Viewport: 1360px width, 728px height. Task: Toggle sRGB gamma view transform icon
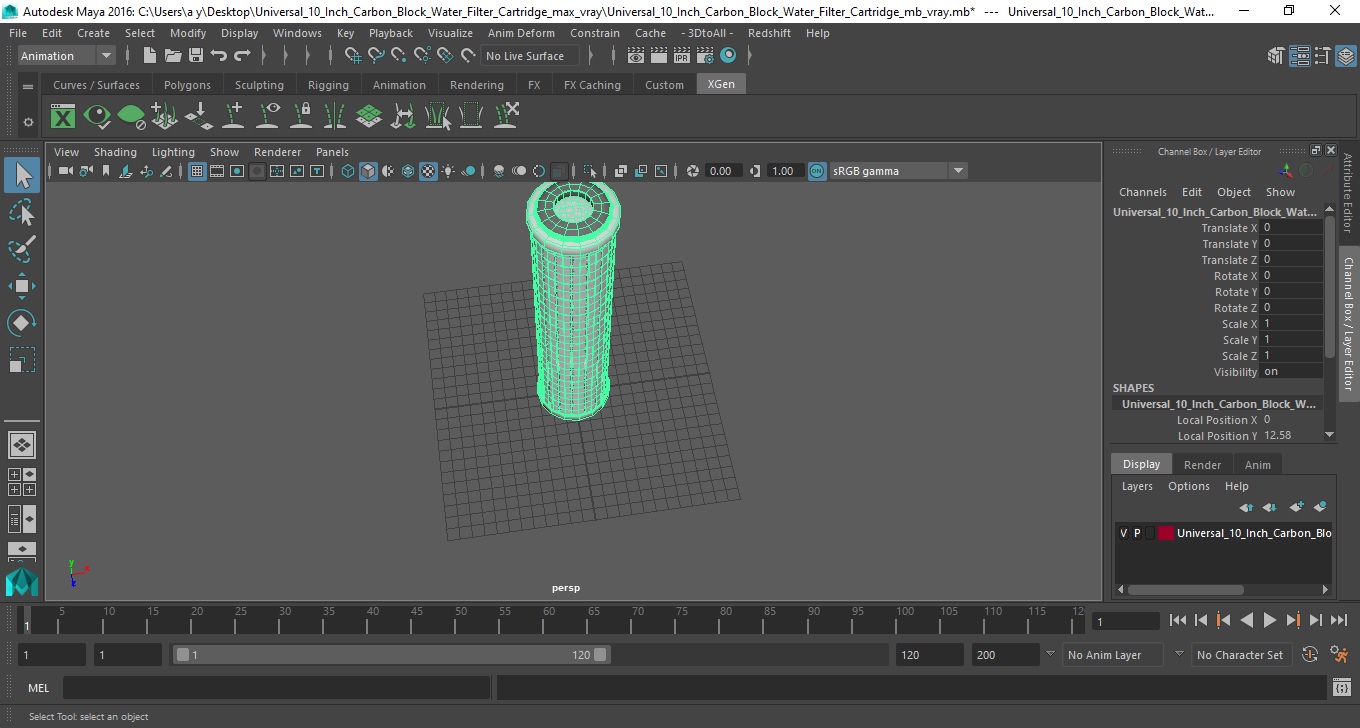click(x=817, y=171)
